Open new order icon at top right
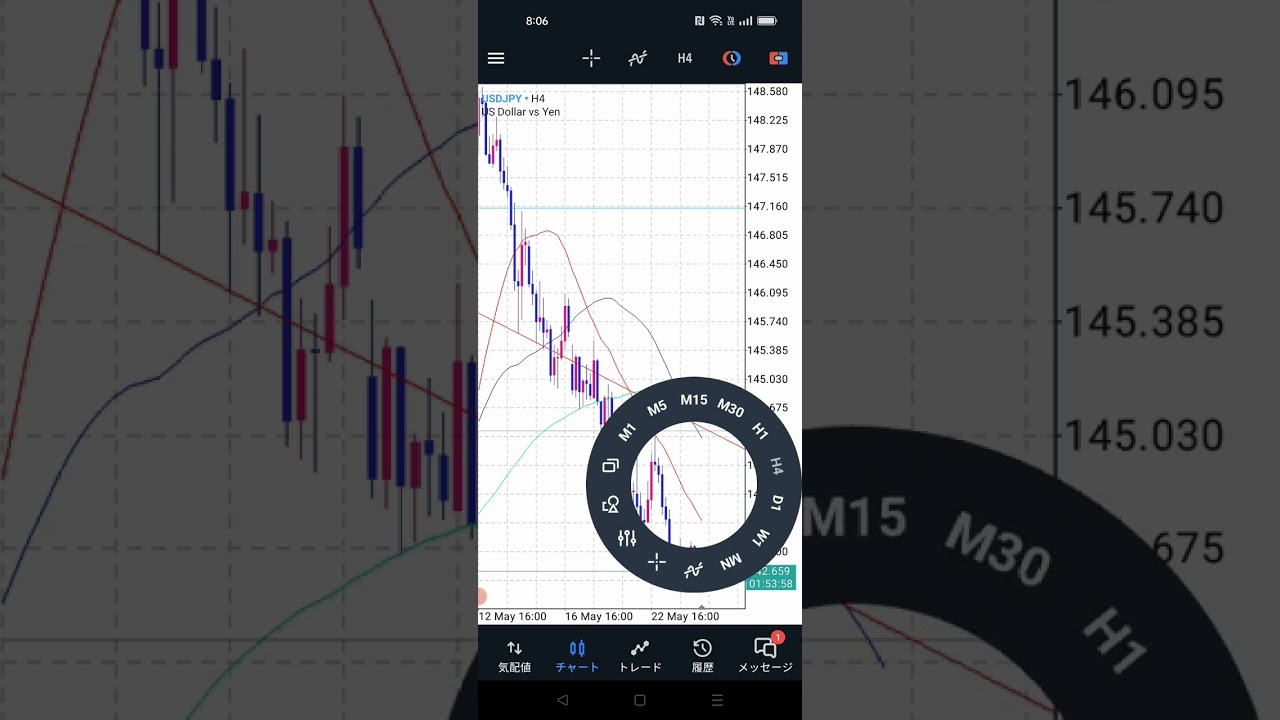 pyautogui.click(x=778, y=59)
